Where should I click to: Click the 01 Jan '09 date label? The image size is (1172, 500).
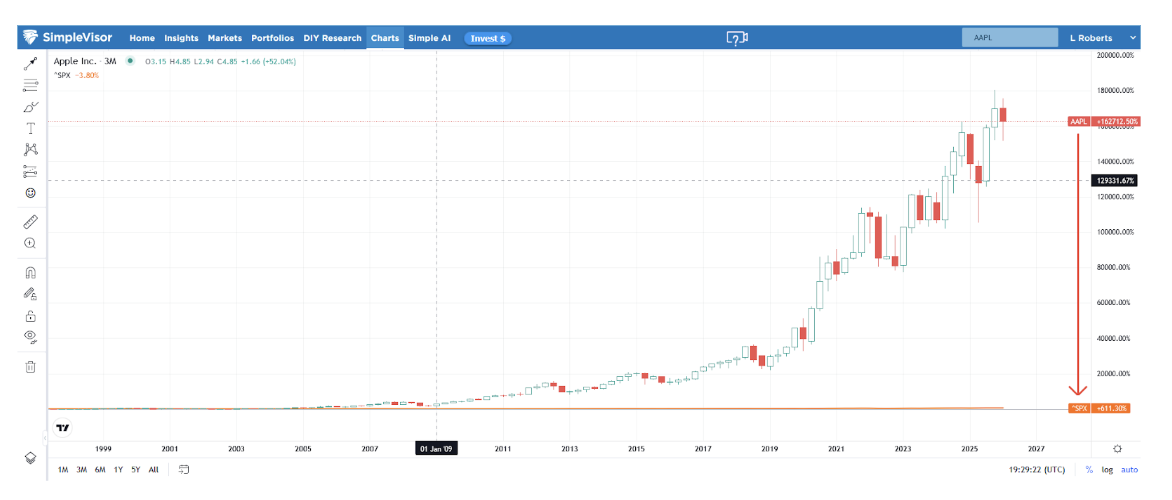point(436,448)
